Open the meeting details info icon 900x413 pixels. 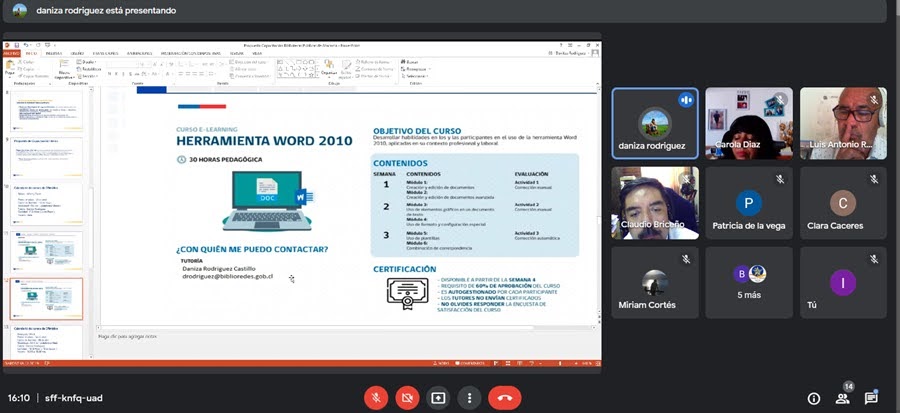pos(814,398)
